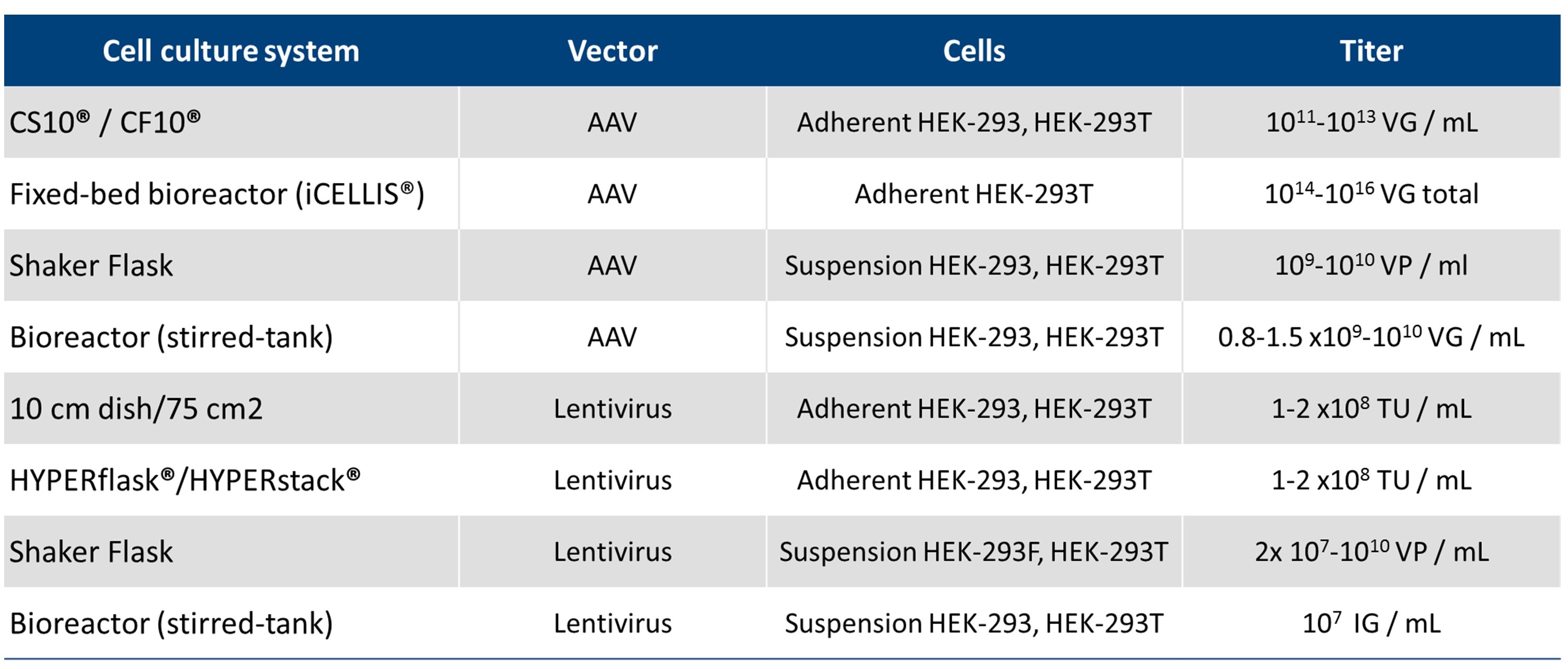Click the "Suspension HEK-293F, HEK-293T" cell
This screenshot has width=1568, height=669.
tap(974, 552)
